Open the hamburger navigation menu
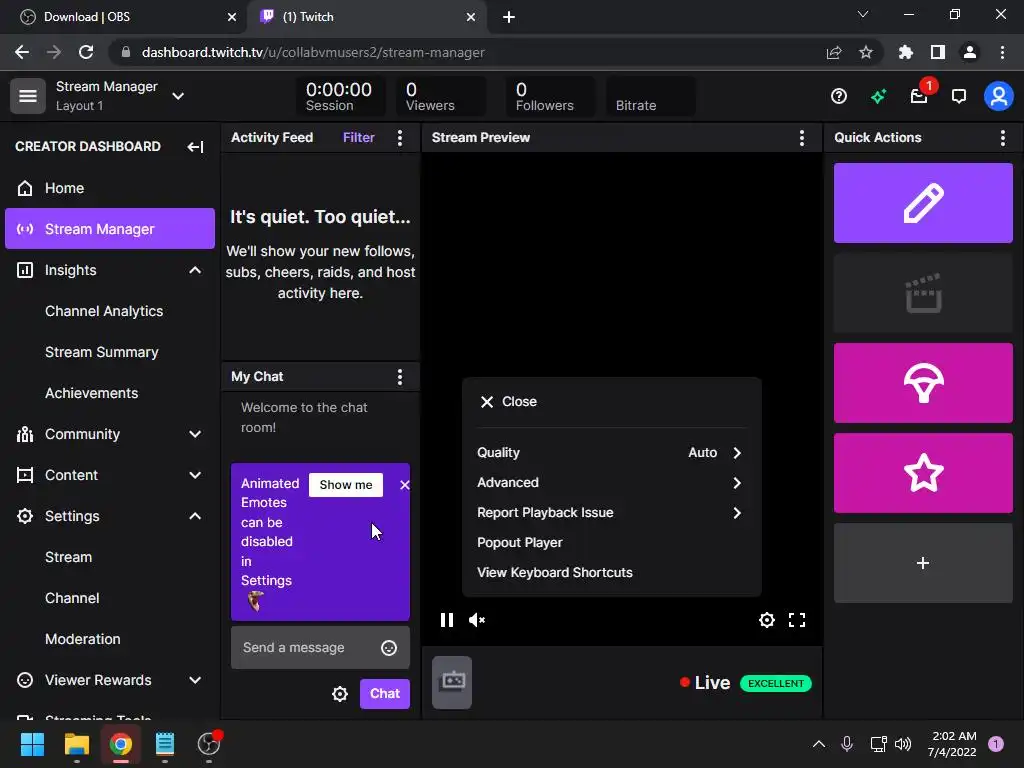 pyautogui.click(x=27, y=96)
